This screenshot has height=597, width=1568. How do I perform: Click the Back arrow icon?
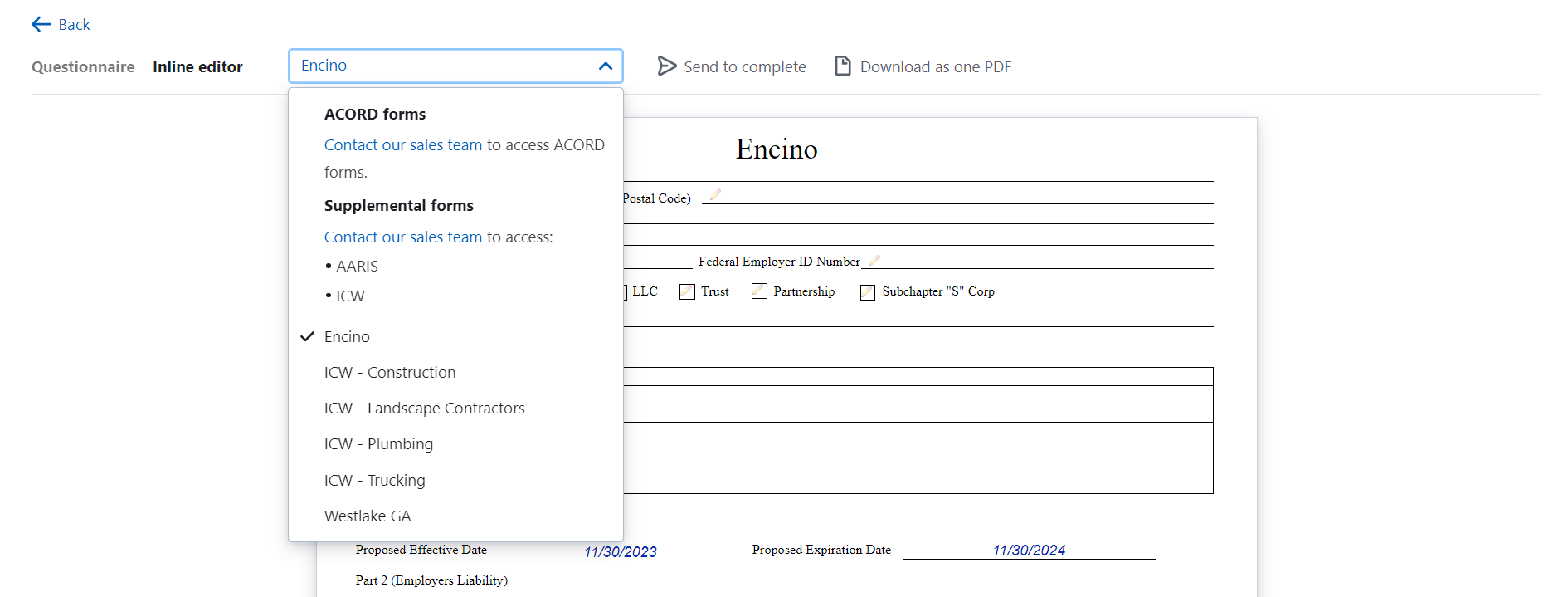tap(41, 25)
